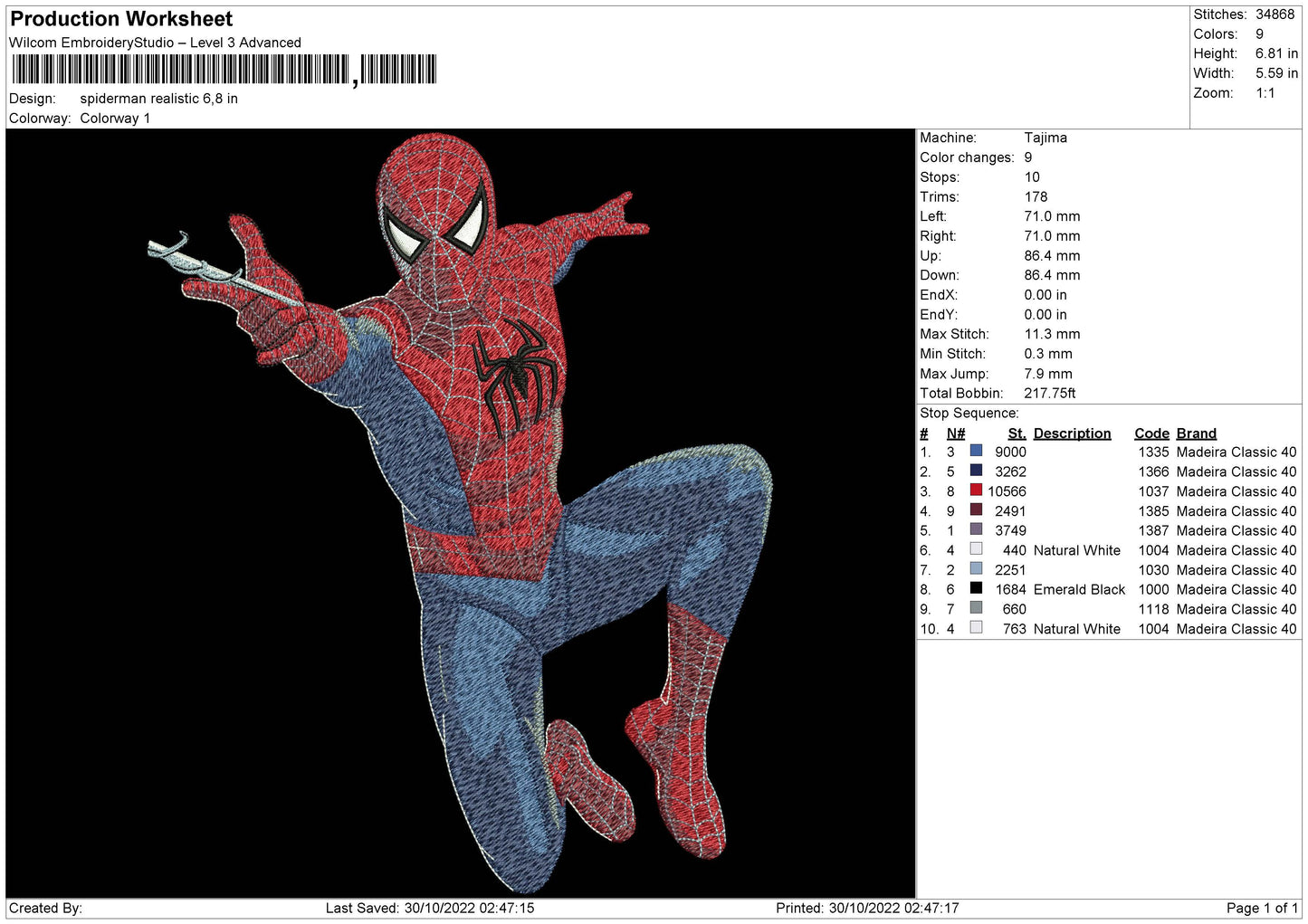This screenshot has height=924, width=1308.
Task: Click the Width value 5.59 in
Action: (1276, 73)
